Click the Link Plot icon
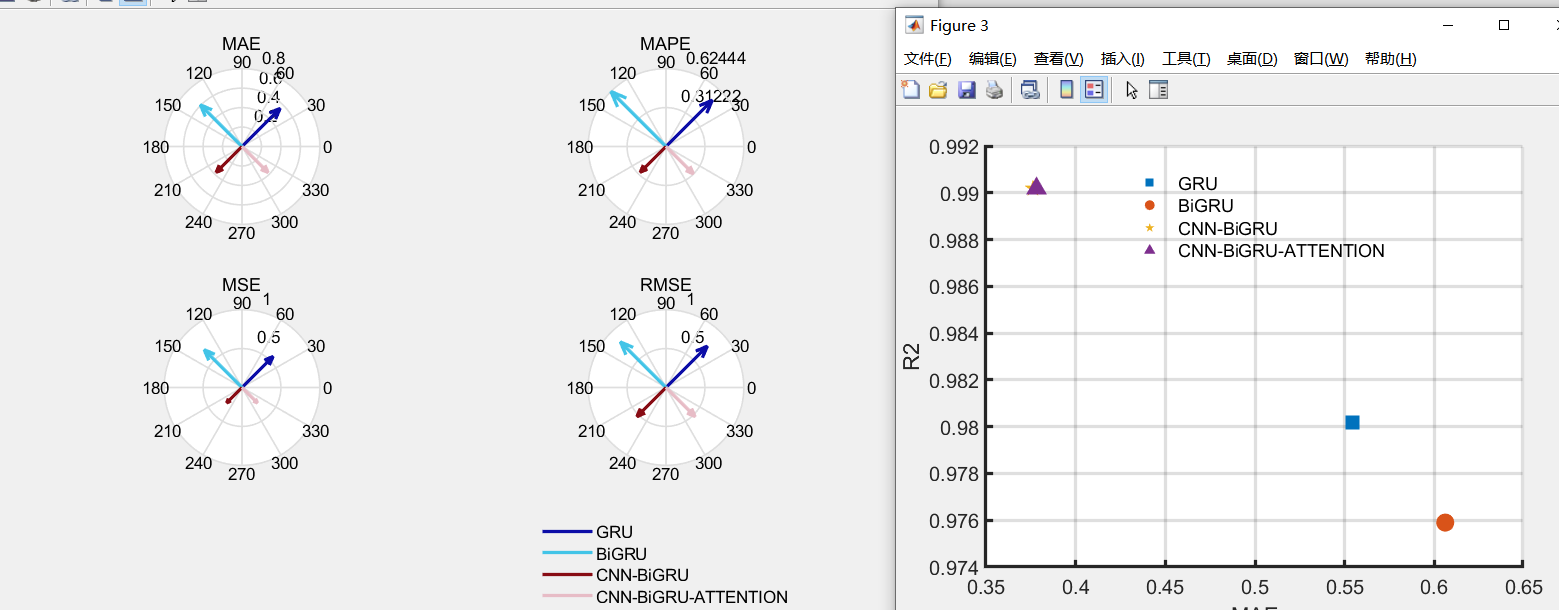 [1030, 90]
